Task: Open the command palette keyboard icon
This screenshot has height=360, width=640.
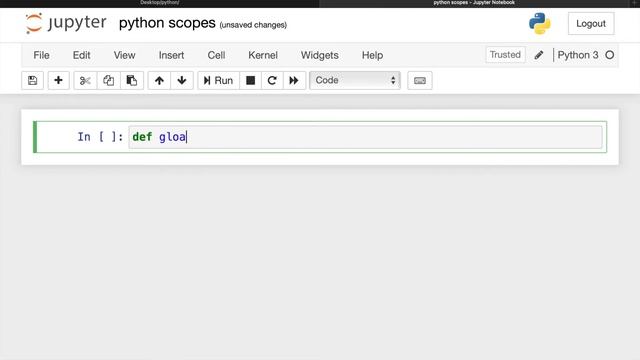Action: [420, 80]
